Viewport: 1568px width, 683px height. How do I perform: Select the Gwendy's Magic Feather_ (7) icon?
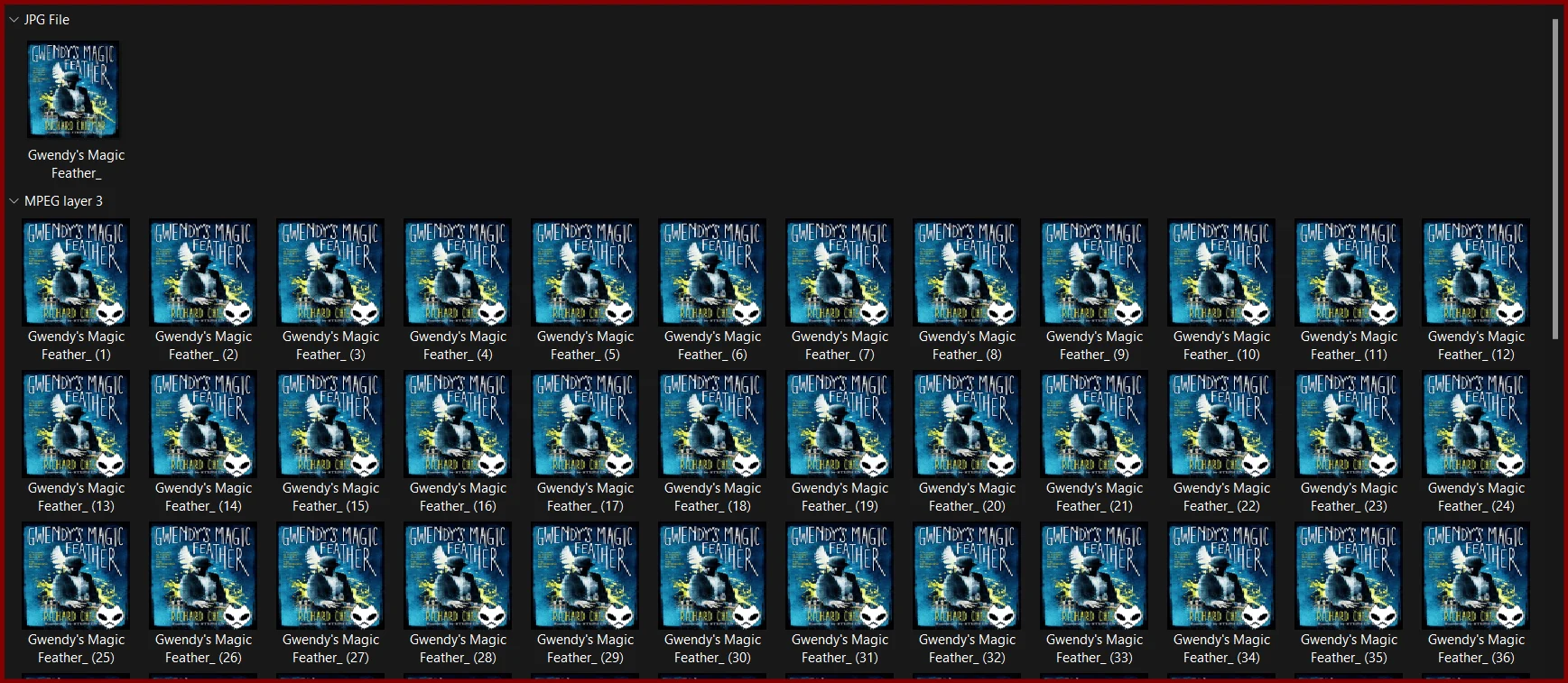840,272
